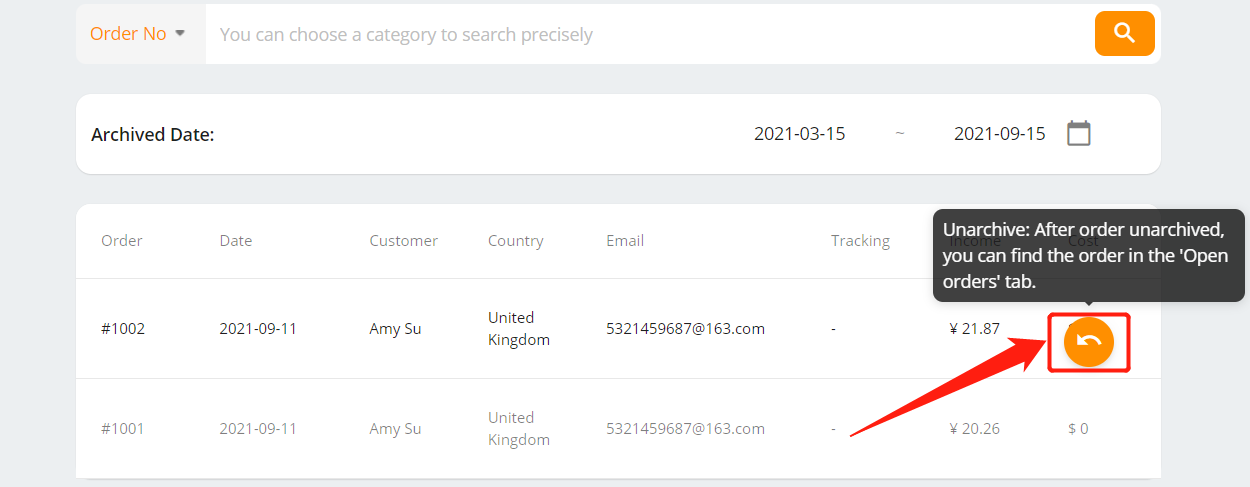Expand the Order No category dropdown
This screenshot has width=1250, height=487.
click(x=140, y=34)
